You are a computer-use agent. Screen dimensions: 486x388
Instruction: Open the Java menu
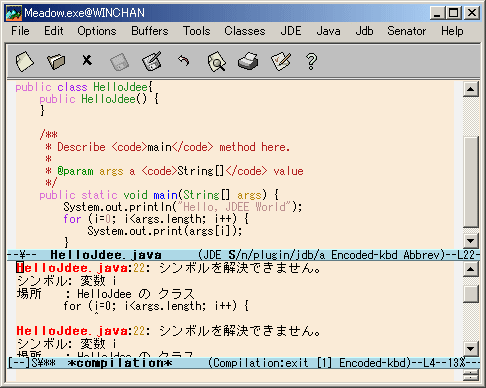[329, 31]
